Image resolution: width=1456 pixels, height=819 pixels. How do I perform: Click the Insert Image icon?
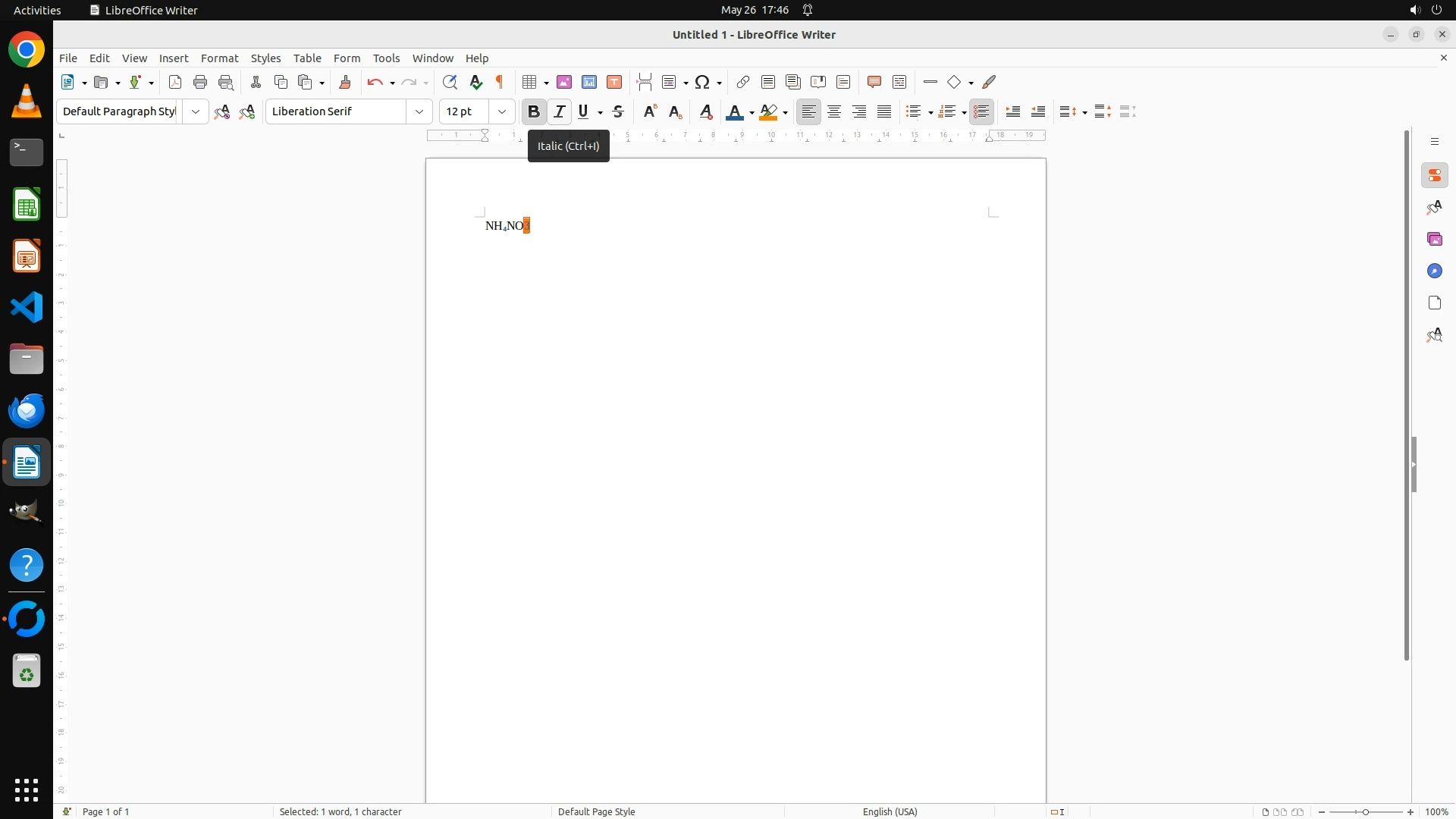pyautogui.click(x=564, y=82)
